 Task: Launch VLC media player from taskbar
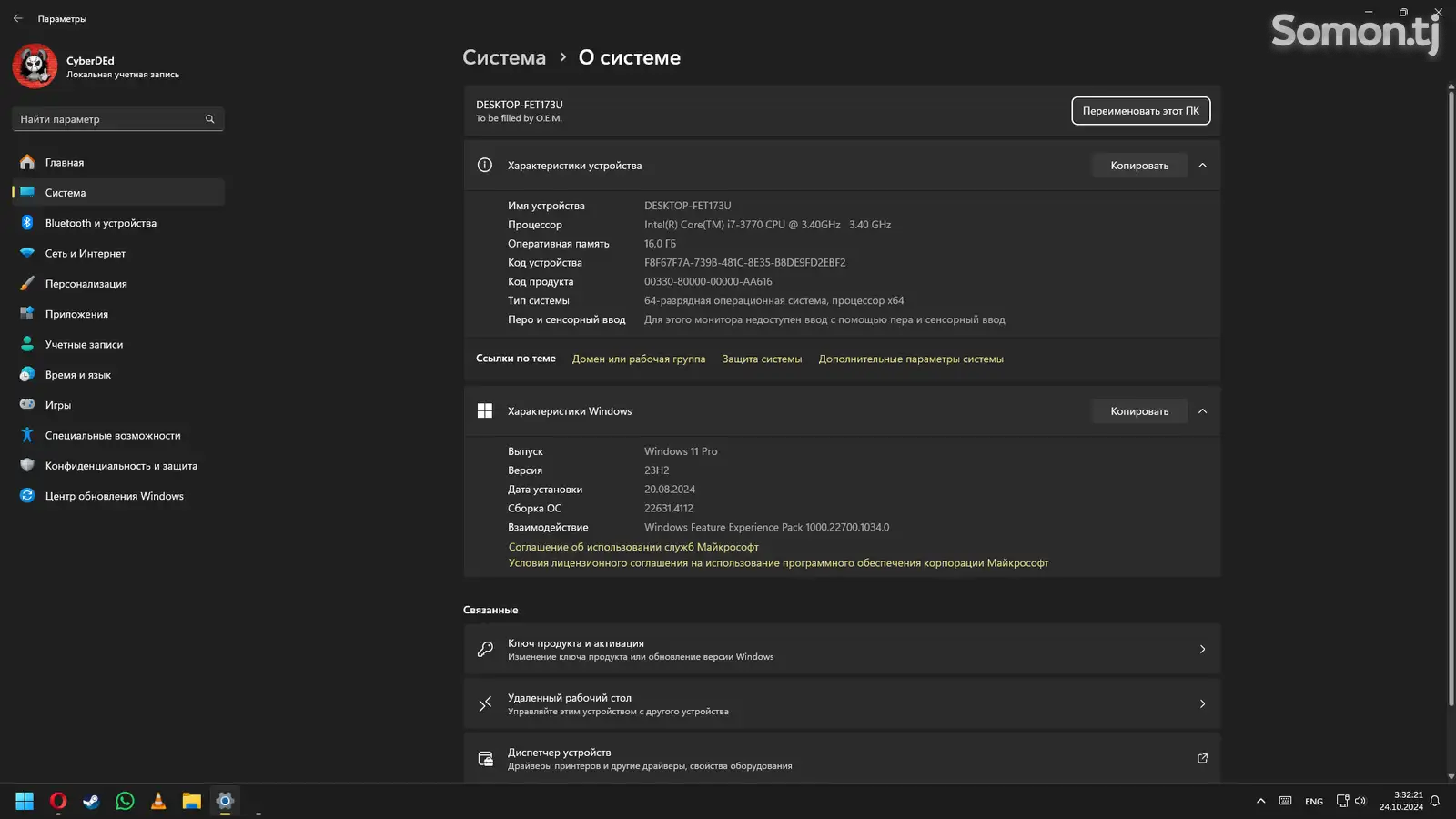pos(158,801)
